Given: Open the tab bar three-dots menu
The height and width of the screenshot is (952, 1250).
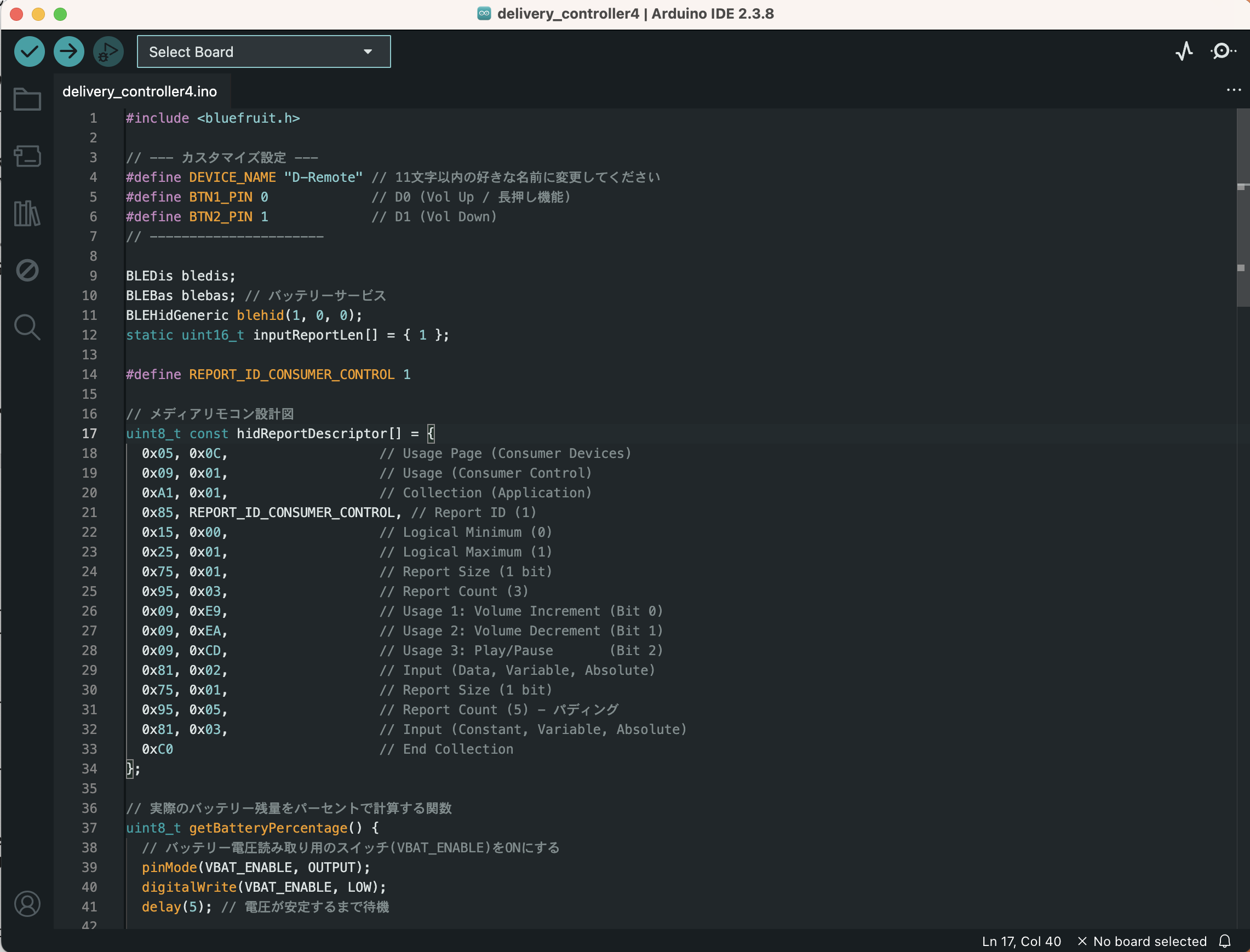Looking at the screenshot, I should (1234, 90).
